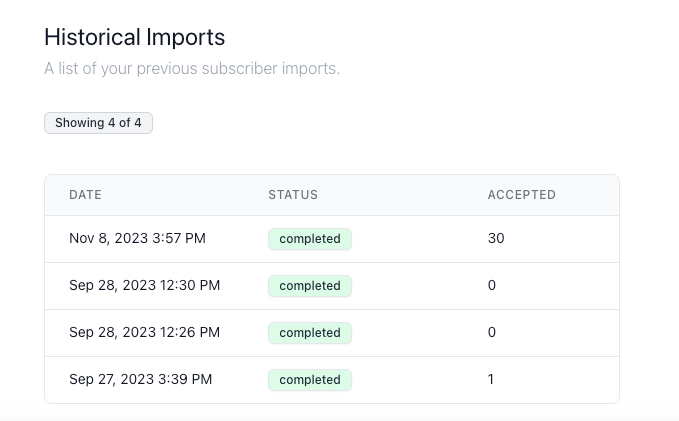Screen dimensions: 679x421
Task: Click the Historical Imports heading
Action: coord(134,37)
